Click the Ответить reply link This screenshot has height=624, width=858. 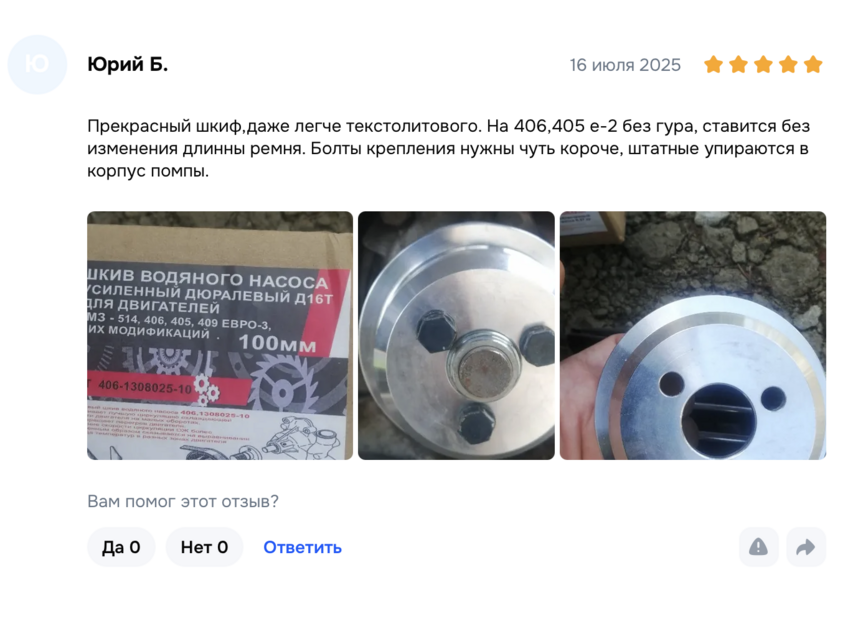click(x=303, y=547)
